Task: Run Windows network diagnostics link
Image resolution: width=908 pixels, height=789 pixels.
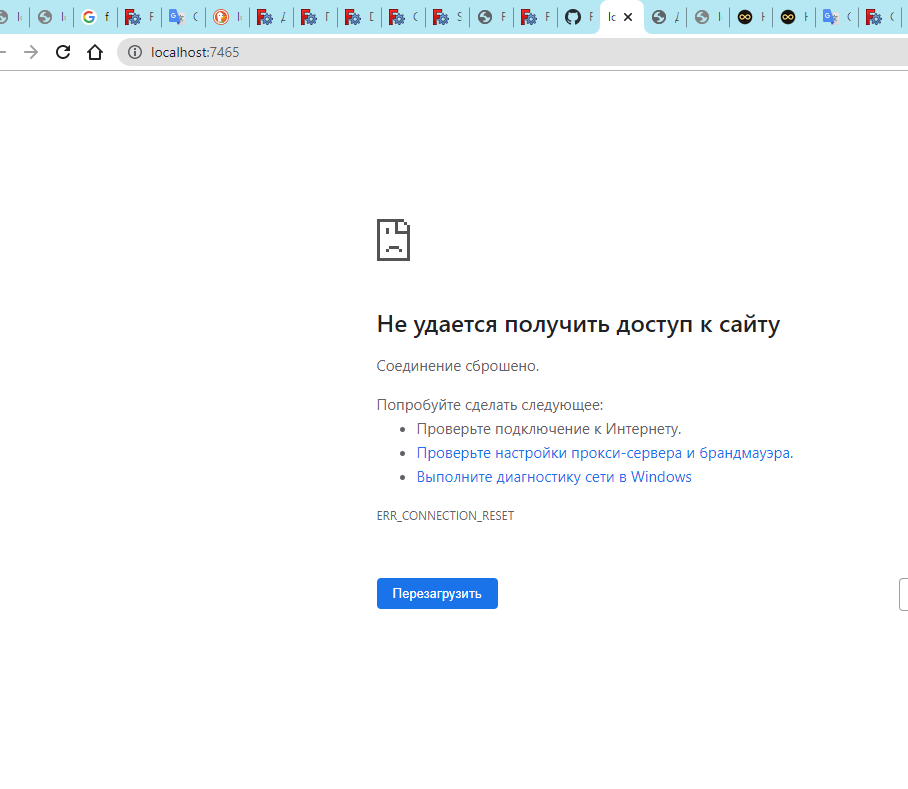Action: pyautogui.click(x=553, y=477)
